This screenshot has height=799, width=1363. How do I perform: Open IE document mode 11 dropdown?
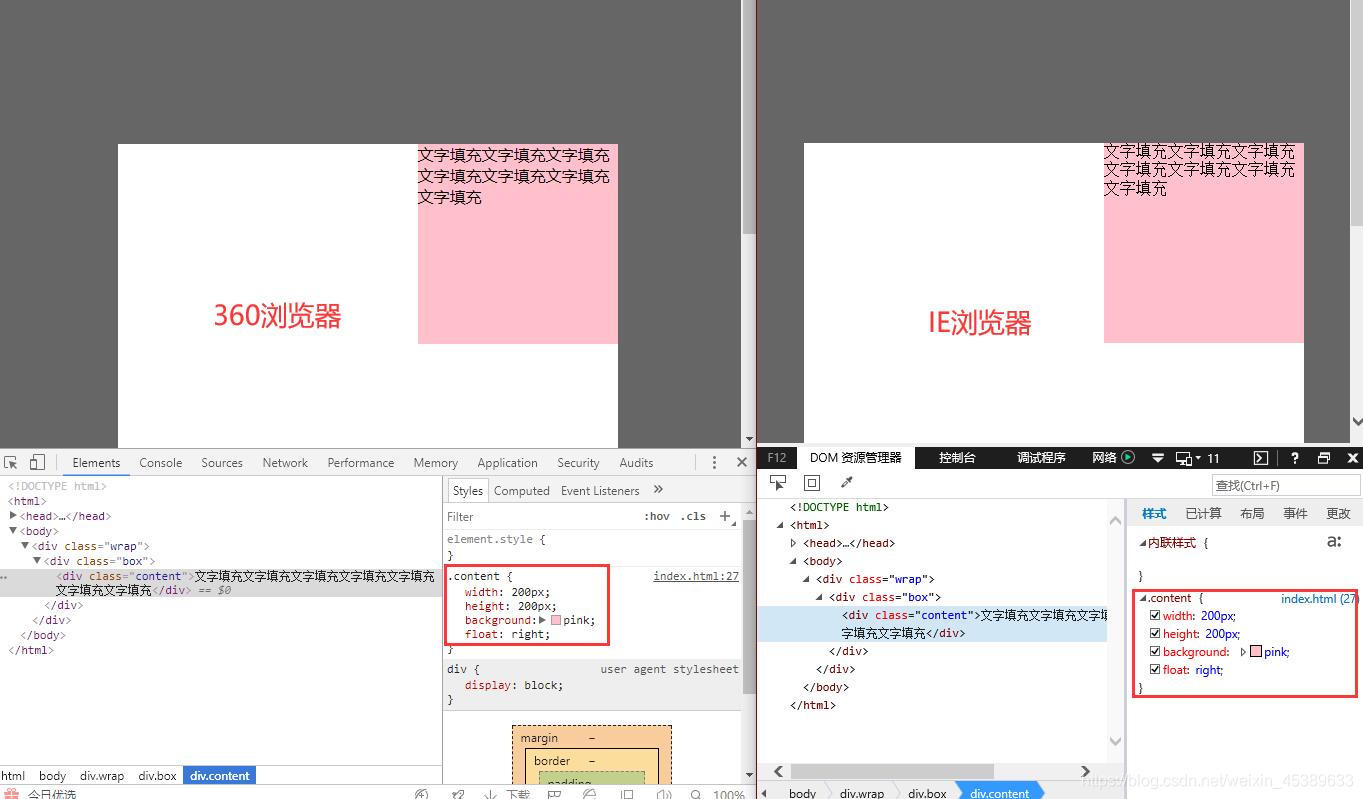1198,458
